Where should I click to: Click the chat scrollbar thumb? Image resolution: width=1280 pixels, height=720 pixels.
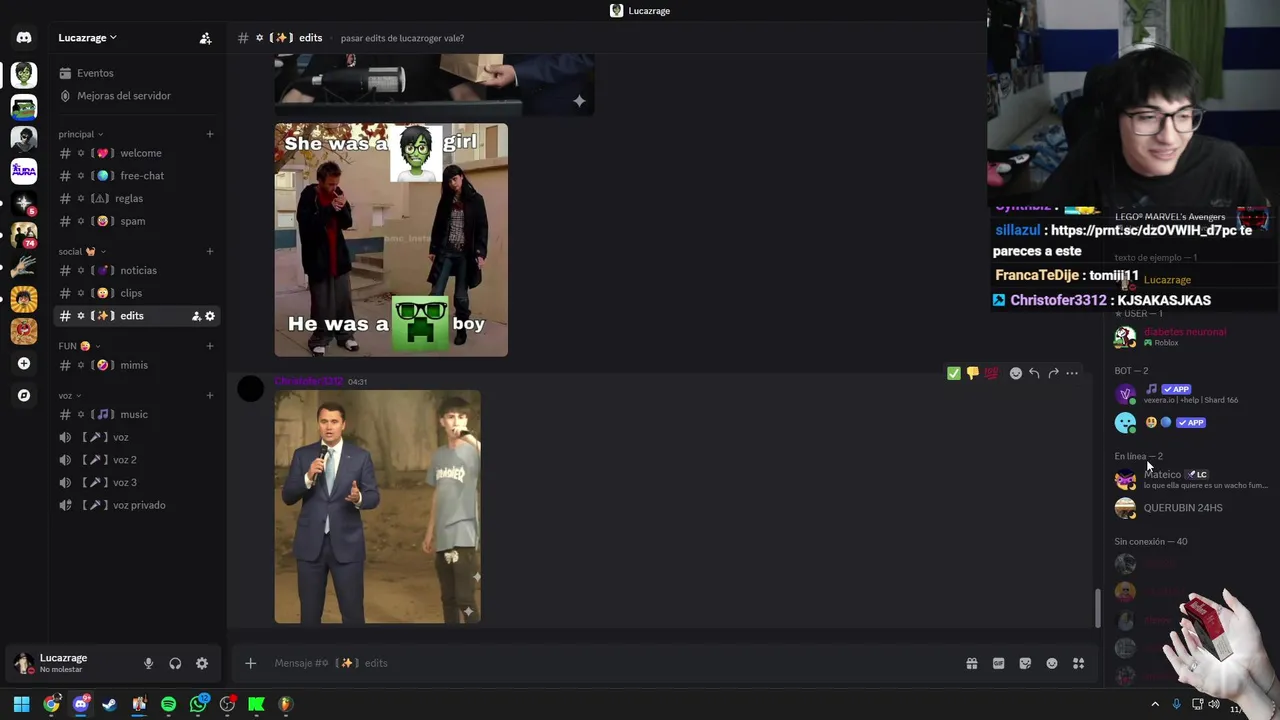(x=1097, y=608)
